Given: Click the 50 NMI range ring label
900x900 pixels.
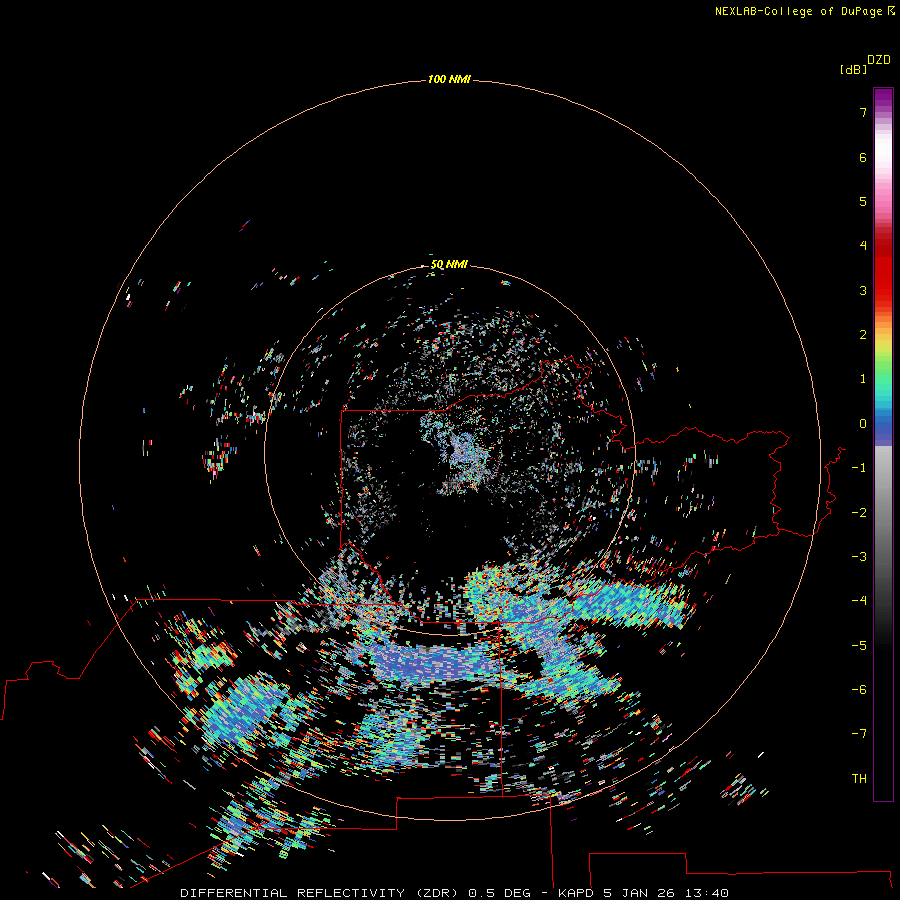Looking at the screenshot, I should [449, 264].
